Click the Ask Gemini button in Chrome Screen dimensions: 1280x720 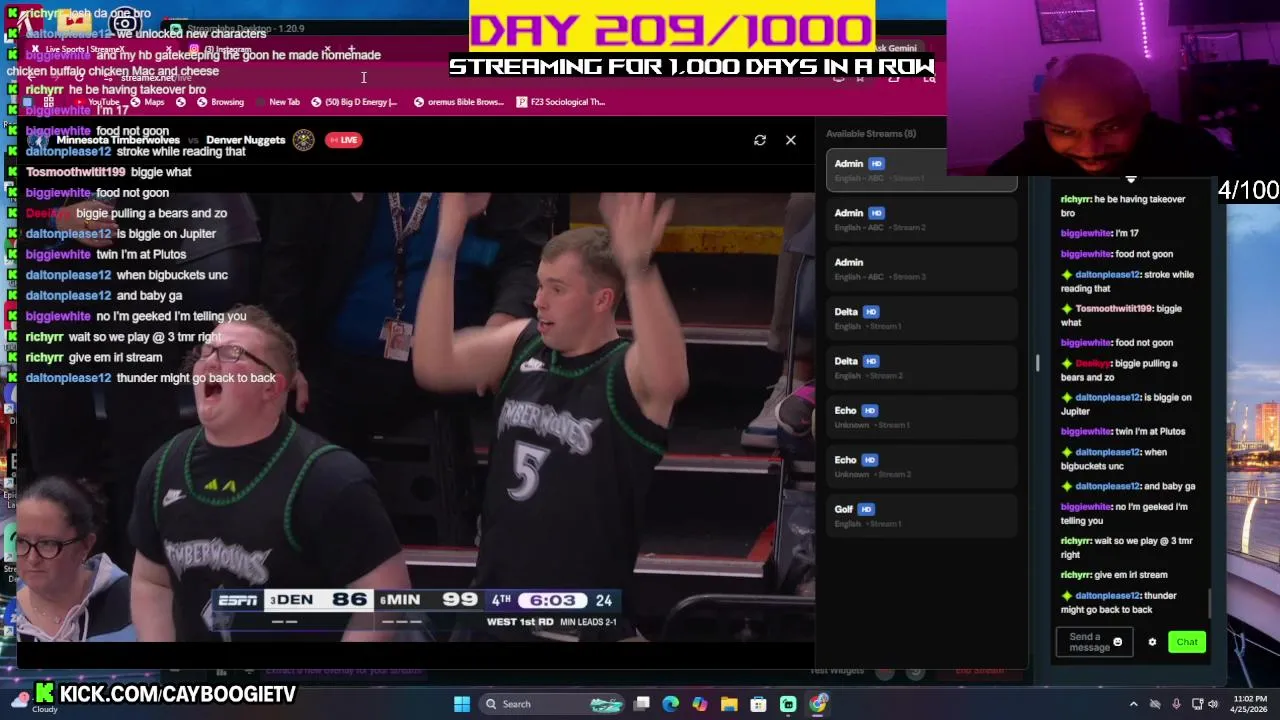[893, 48]
